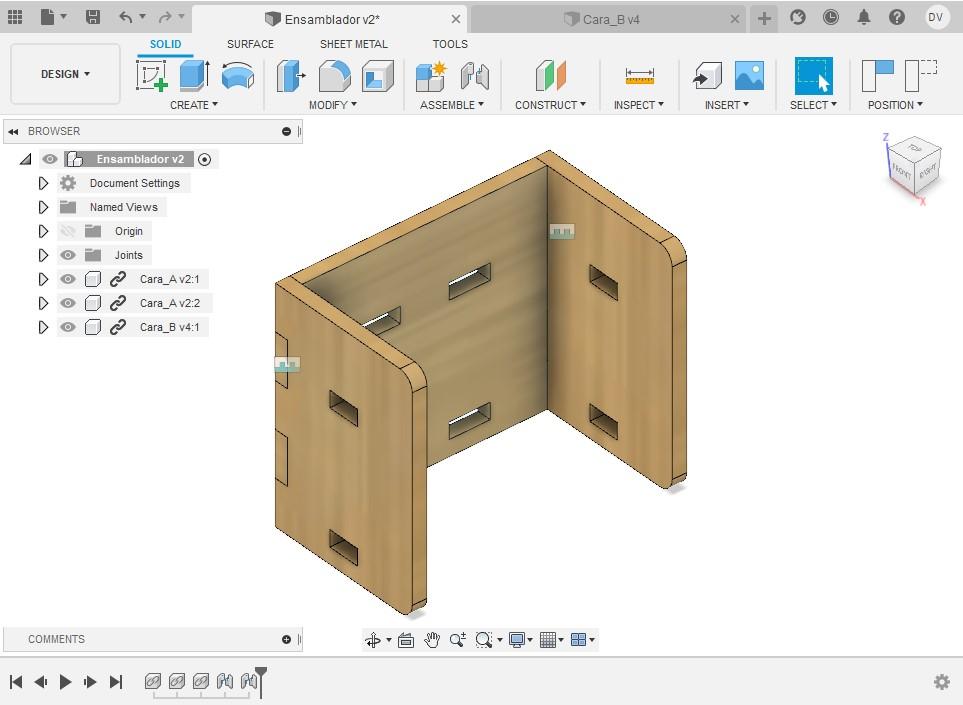Click the timeline position marker

tap(261, 682)
